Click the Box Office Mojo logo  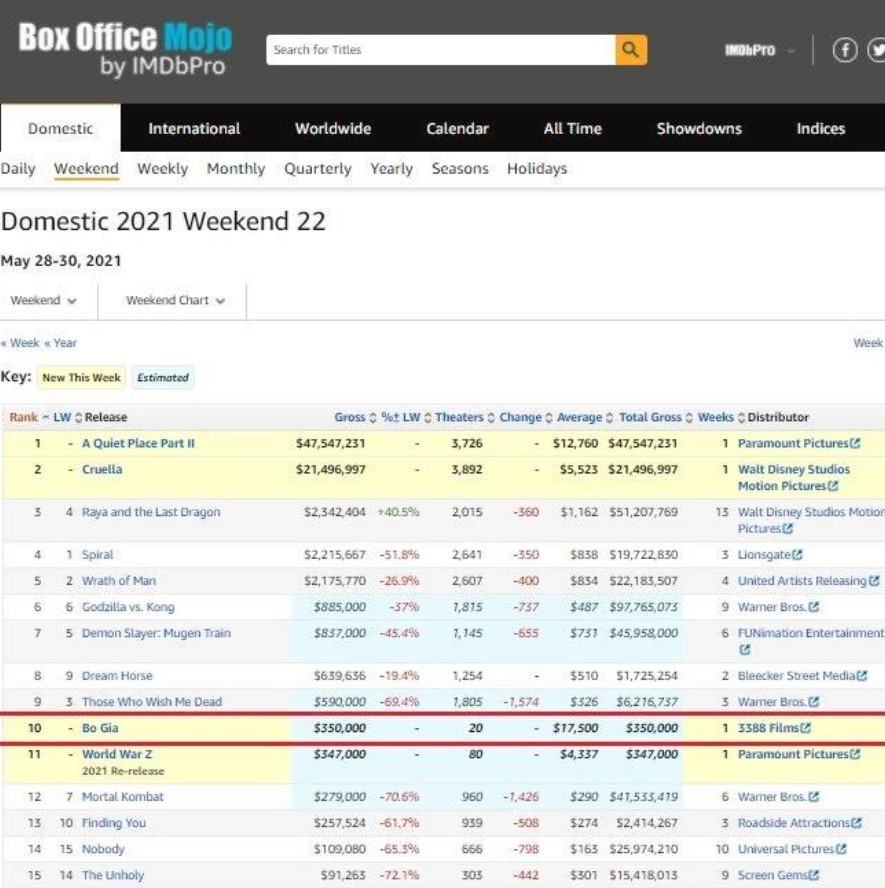pyautogui.click(x=125, y=51)
